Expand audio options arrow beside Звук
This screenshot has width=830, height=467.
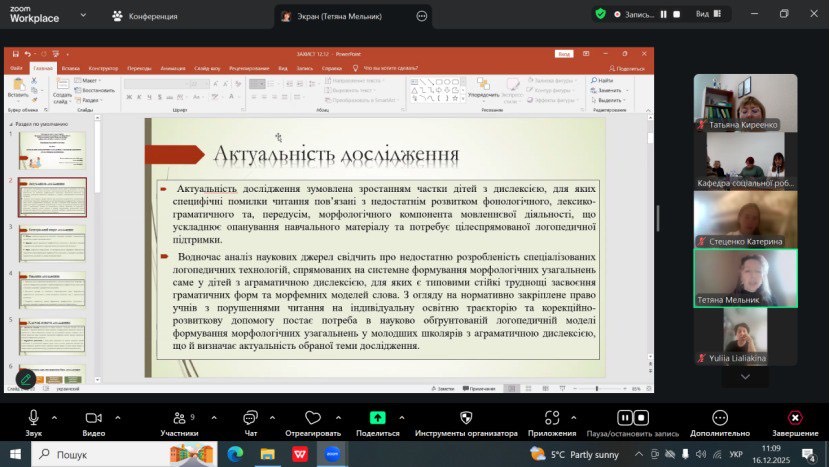[x=57, y=418]
